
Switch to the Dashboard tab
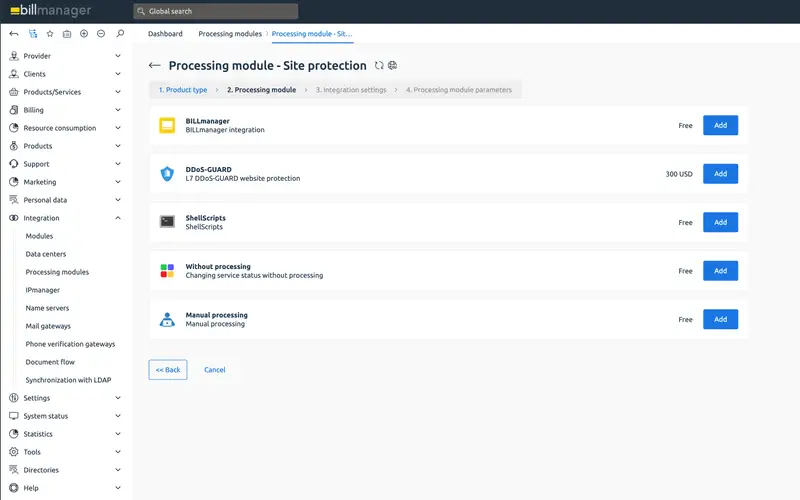165,34
